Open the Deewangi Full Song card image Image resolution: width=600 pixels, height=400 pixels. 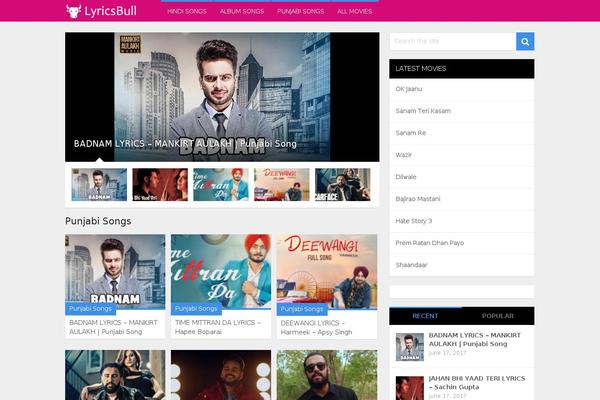pyautogui.click(x=327, y=271)
